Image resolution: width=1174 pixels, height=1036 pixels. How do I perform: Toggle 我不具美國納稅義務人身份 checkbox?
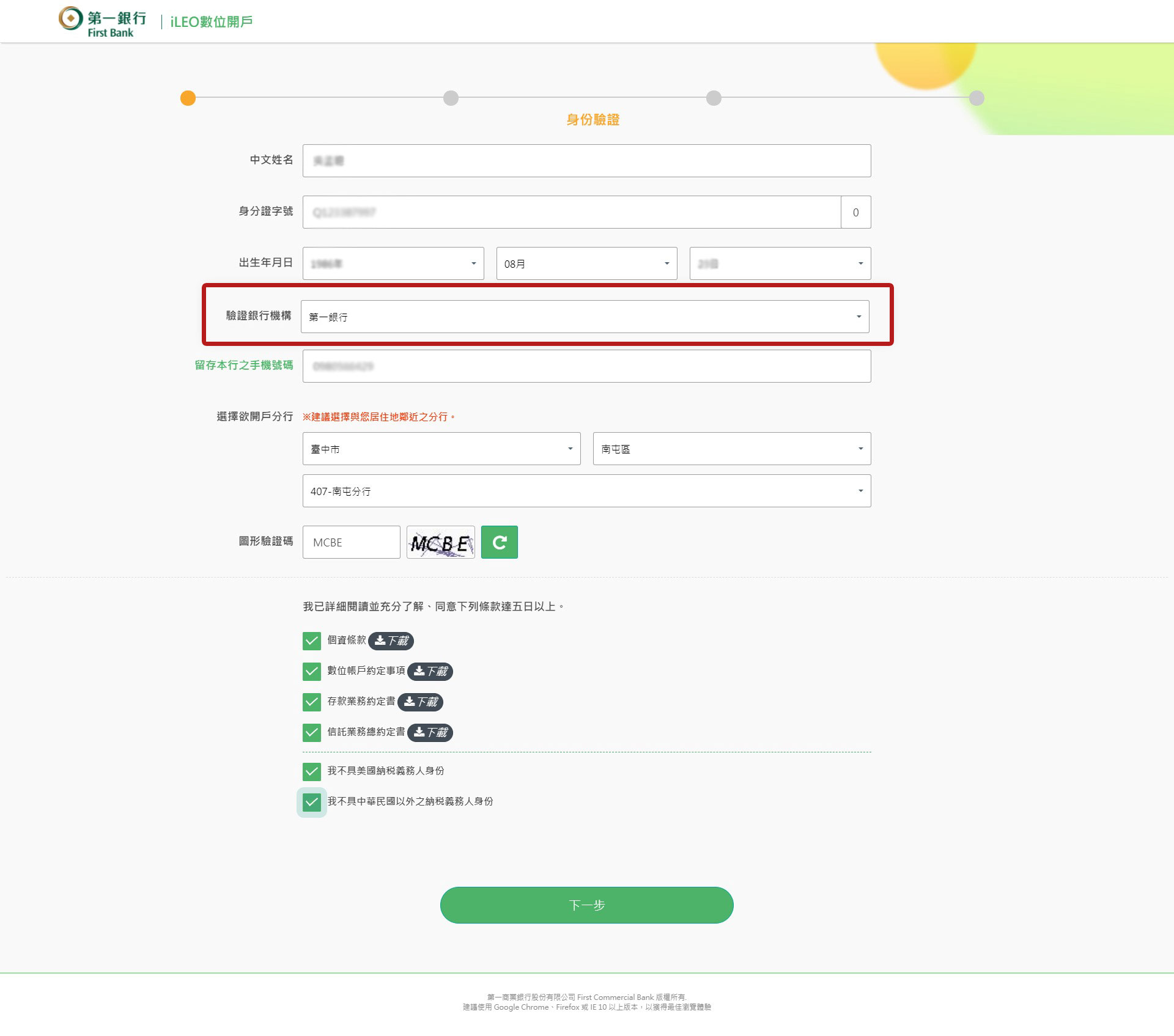(x=312, y=771)
